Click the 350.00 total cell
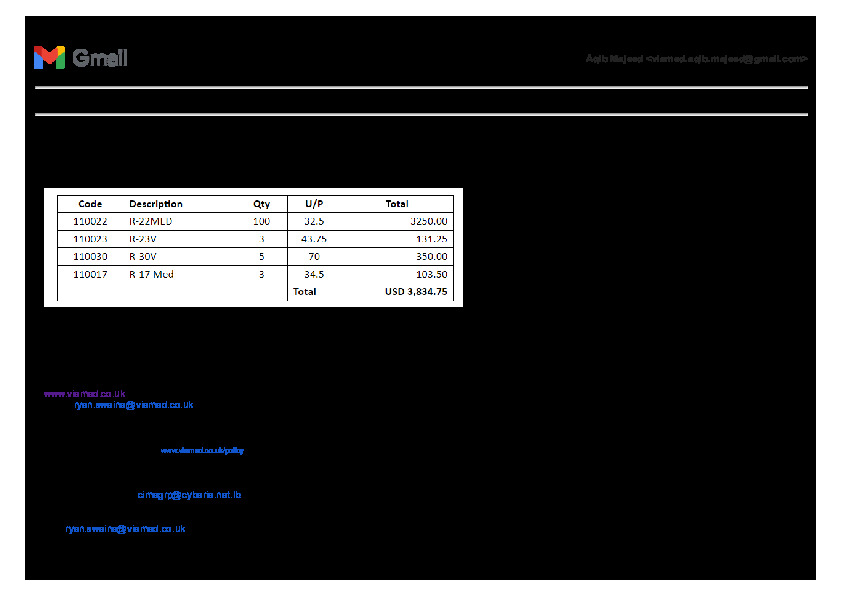This screenshot has height=595, width=842. [x=432, y=257]
